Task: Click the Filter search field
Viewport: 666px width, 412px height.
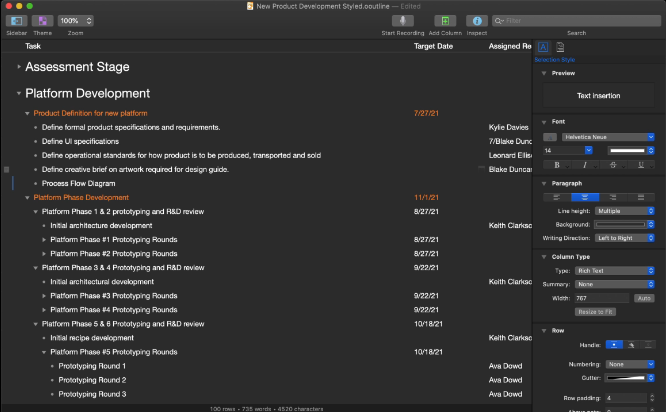Action: [x=576, y=20]
